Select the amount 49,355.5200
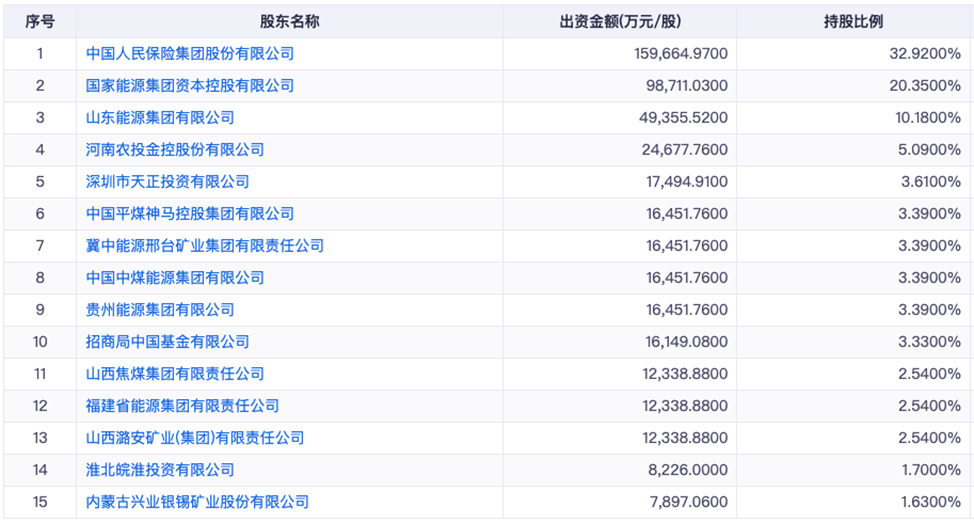 tap(683, 117)
